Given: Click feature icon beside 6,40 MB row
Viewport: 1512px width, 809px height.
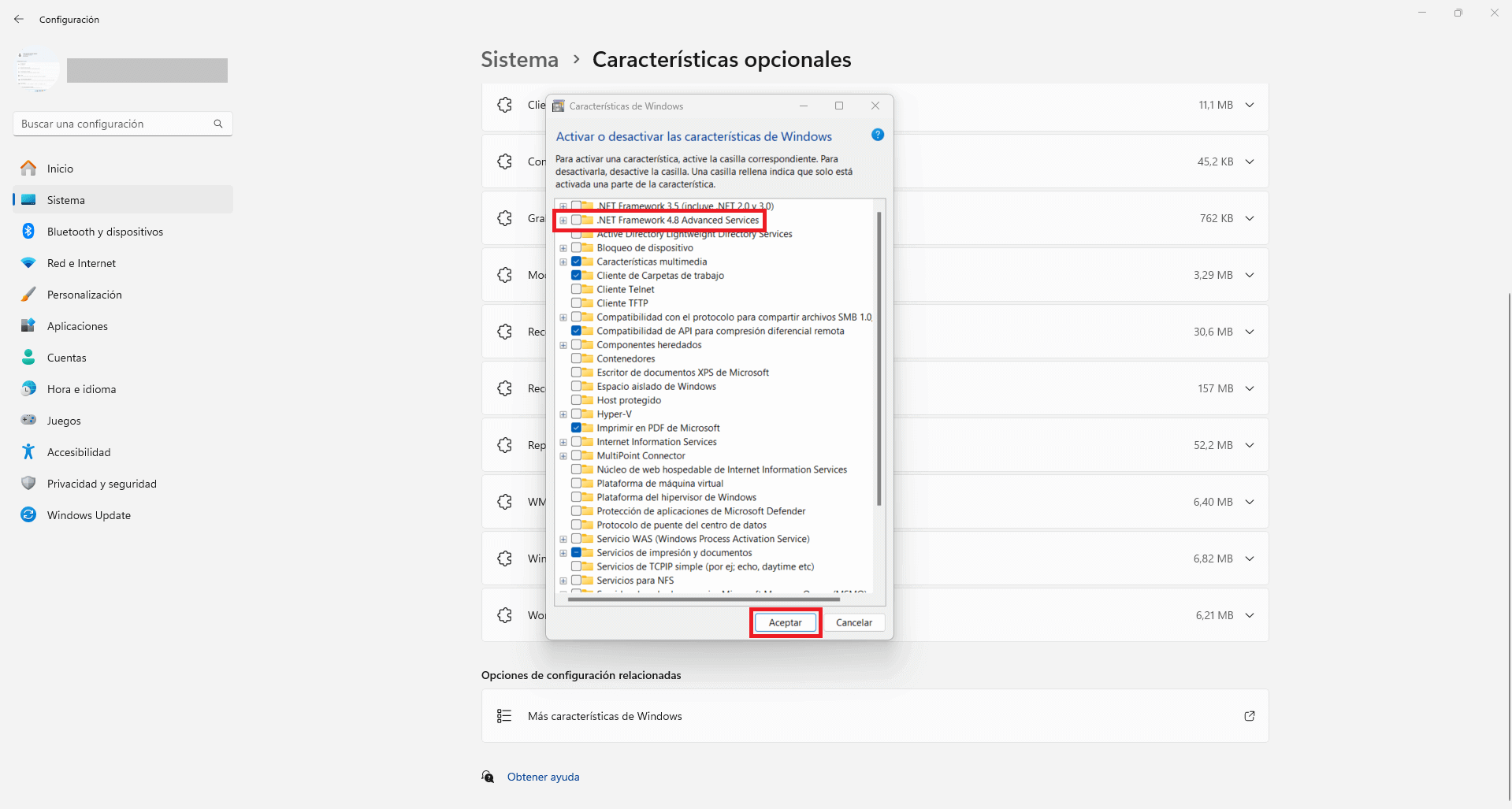Looking at the screenshot, I should (505, 502).
